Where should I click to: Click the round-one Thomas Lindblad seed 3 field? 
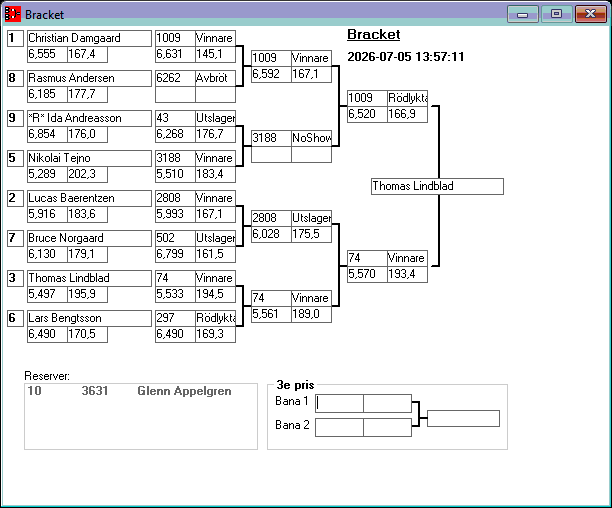89,278
